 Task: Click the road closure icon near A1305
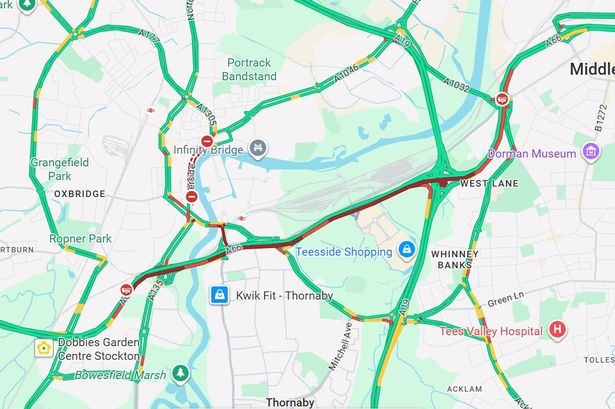tap(207, 141)
